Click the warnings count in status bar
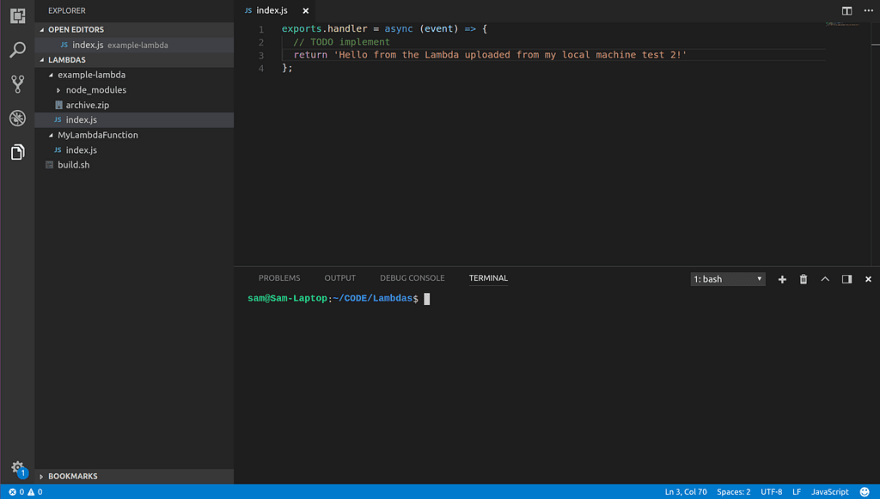 pos(35,492)
